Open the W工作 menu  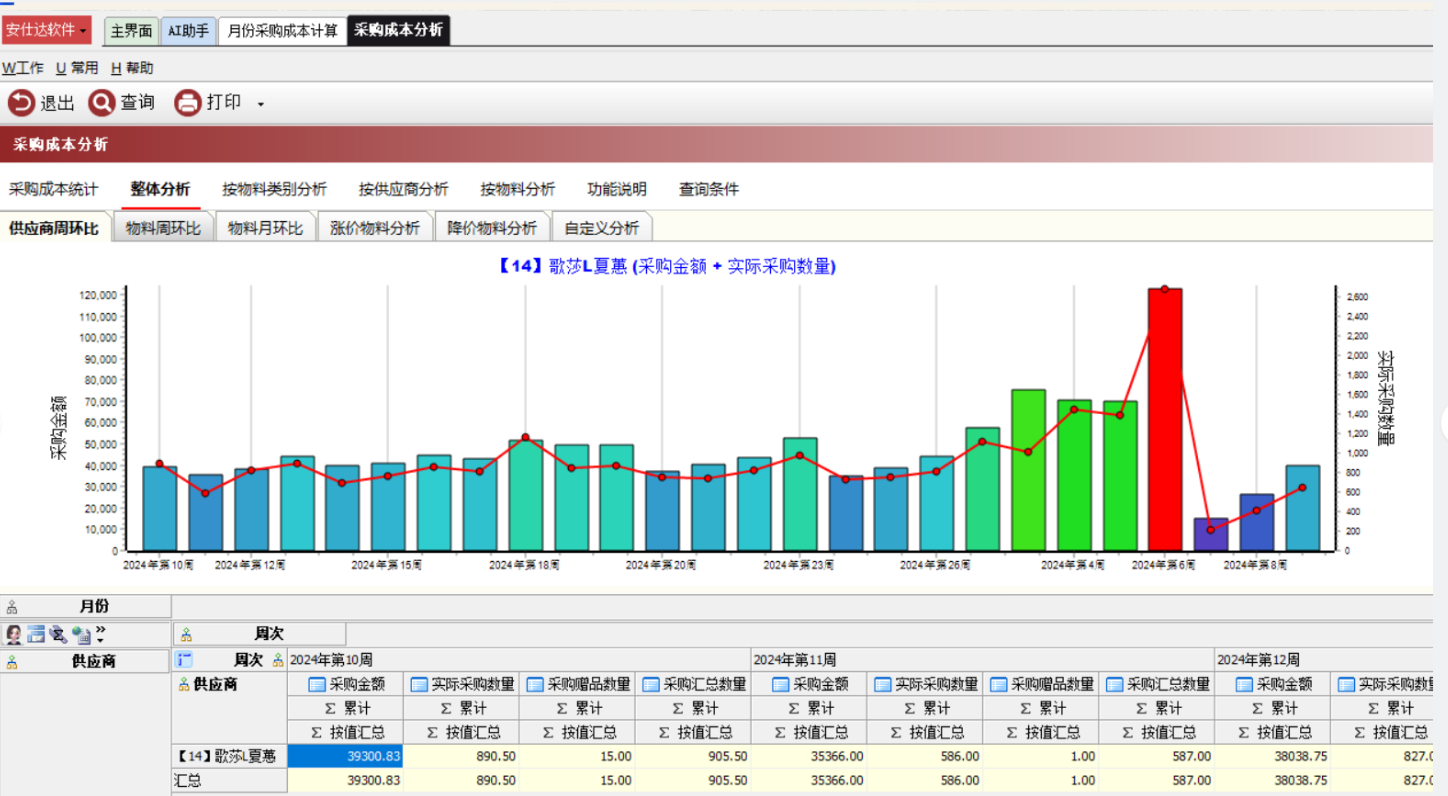click(x=23, y=68)
